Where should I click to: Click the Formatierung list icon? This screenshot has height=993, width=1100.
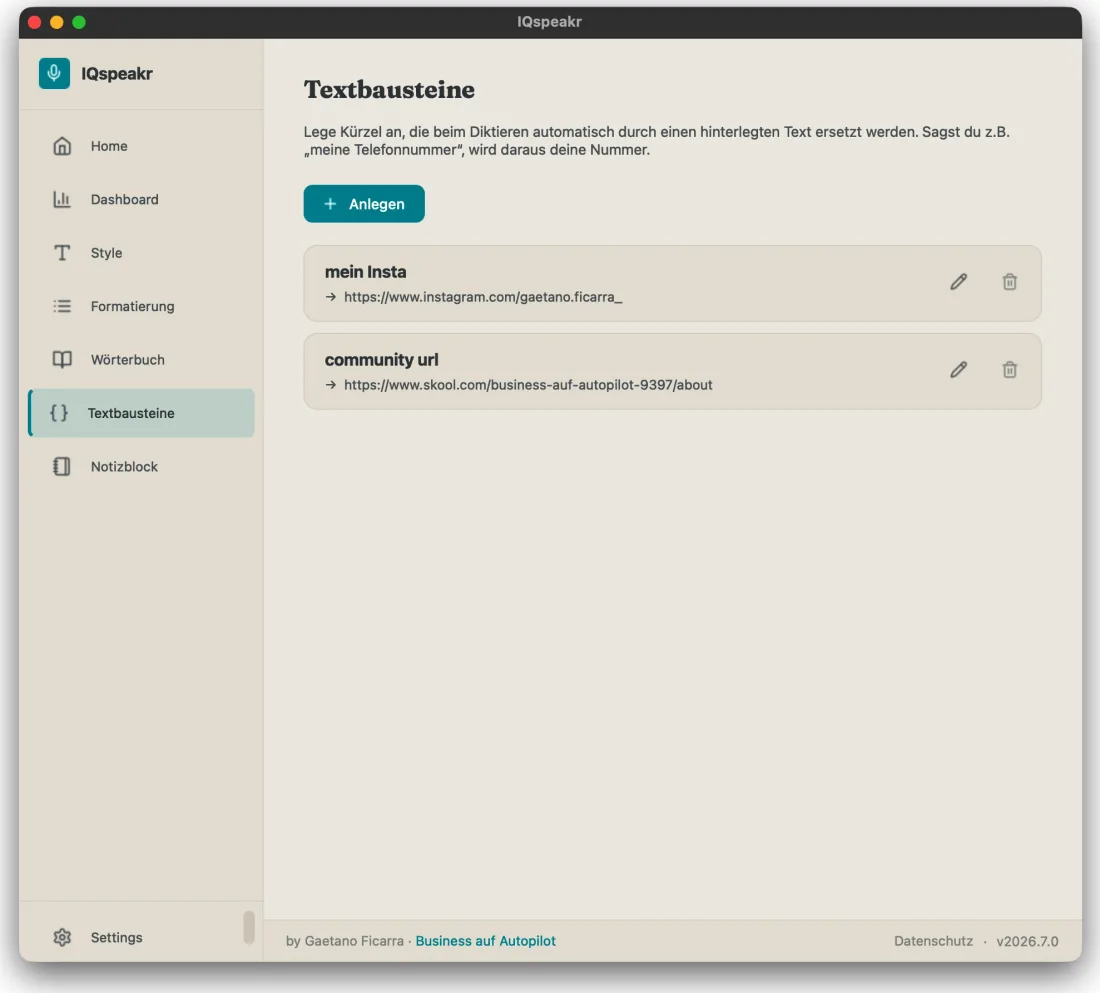coord(62,306)
